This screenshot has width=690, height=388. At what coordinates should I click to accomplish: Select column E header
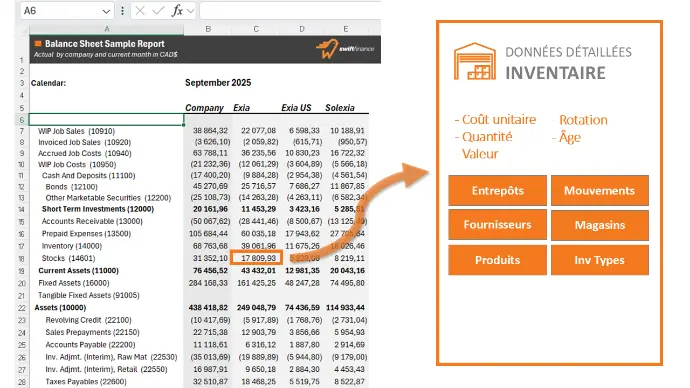[x=346, y=29]
